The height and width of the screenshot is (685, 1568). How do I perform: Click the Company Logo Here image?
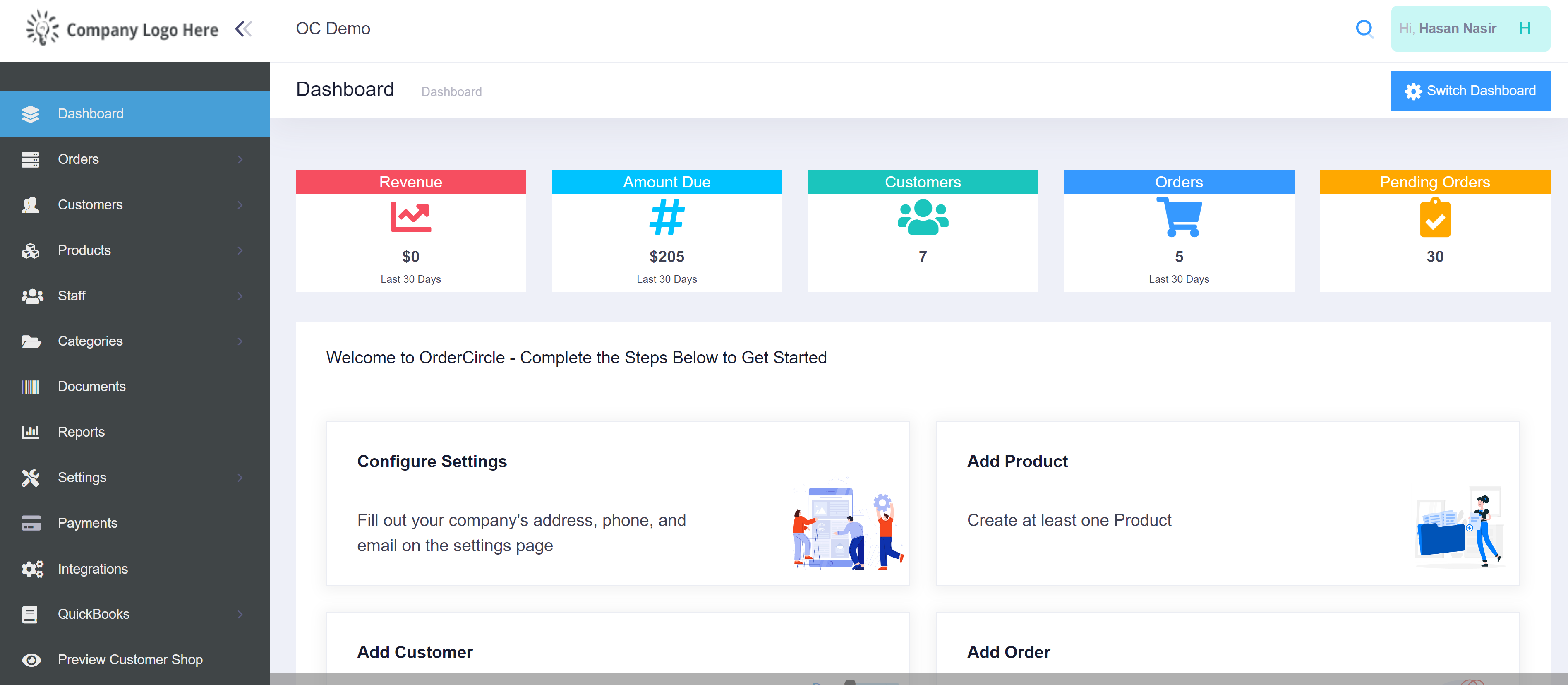[122, 28]
